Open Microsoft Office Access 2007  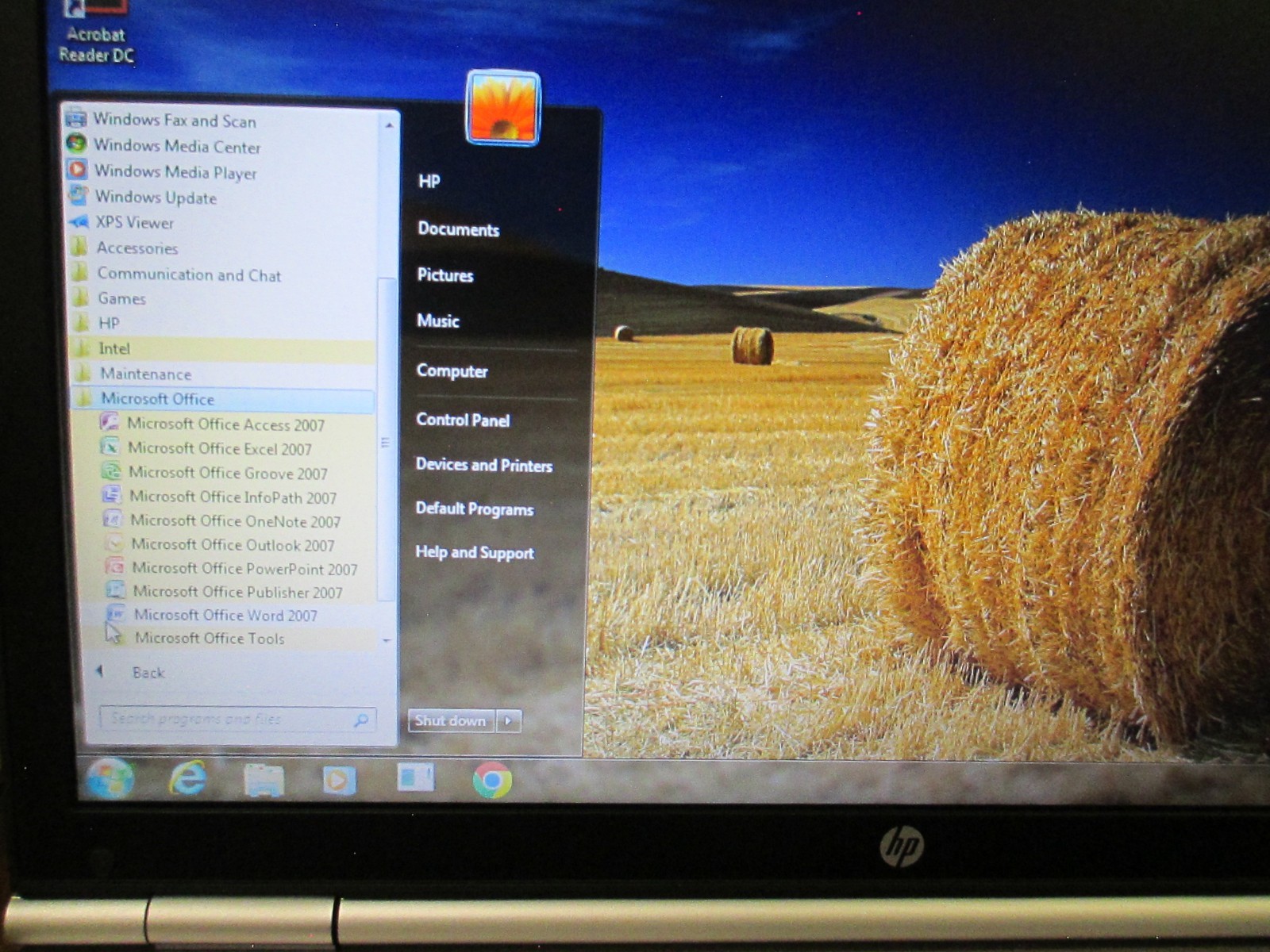click(x=213, y=424)
